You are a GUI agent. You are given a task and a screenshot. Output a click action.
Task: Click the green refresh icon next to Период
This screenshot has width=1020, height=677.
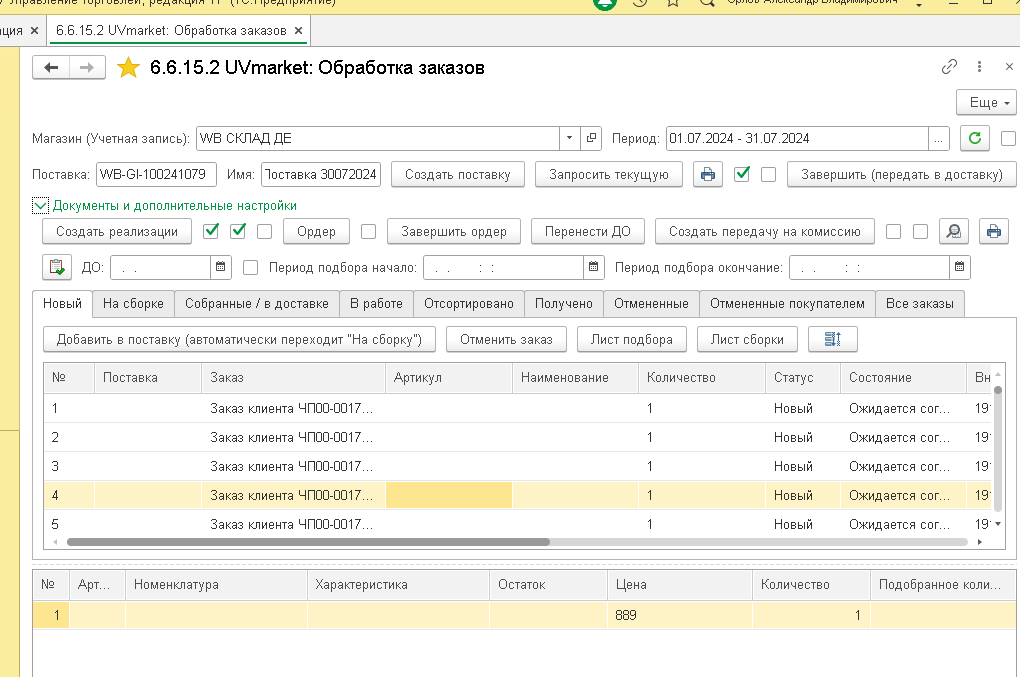click(x=974, y=138)
